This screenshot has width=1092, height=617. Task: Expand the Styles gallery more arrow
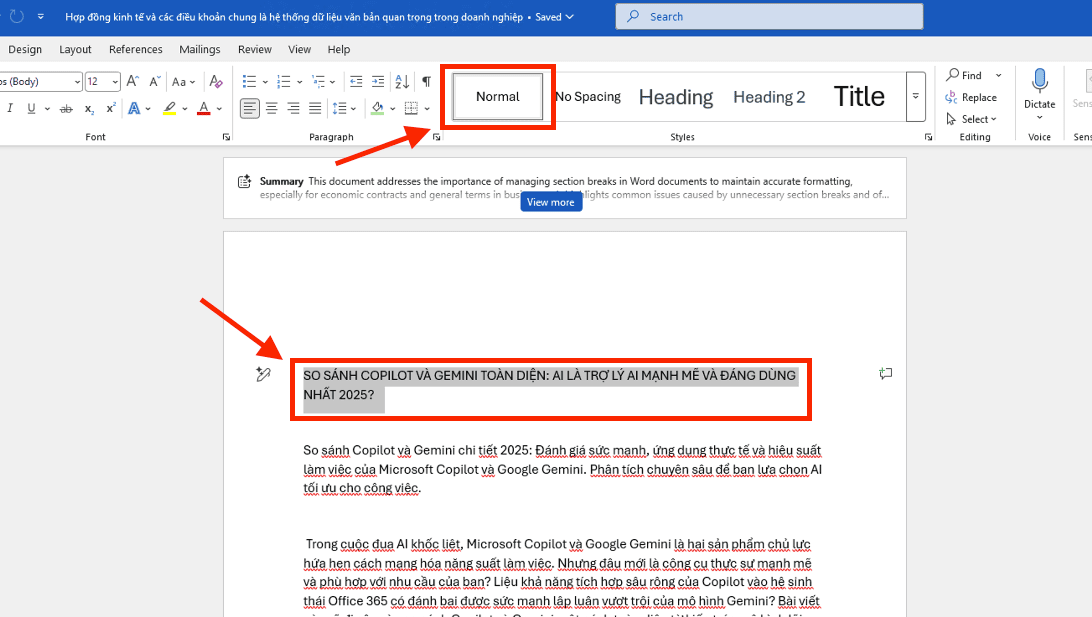[x=915, y=97]
